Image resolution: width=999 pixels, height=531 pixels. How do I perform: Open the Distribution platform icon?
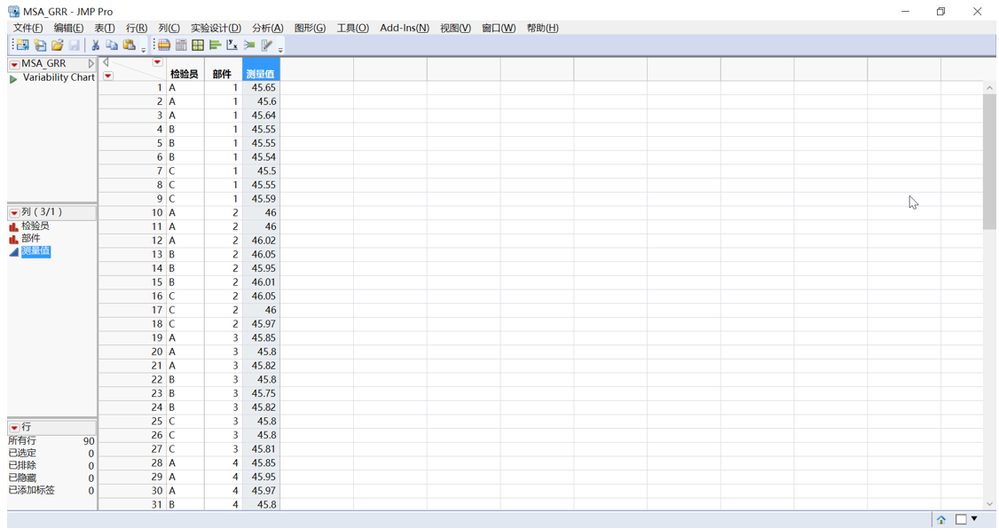coord(164,45)
